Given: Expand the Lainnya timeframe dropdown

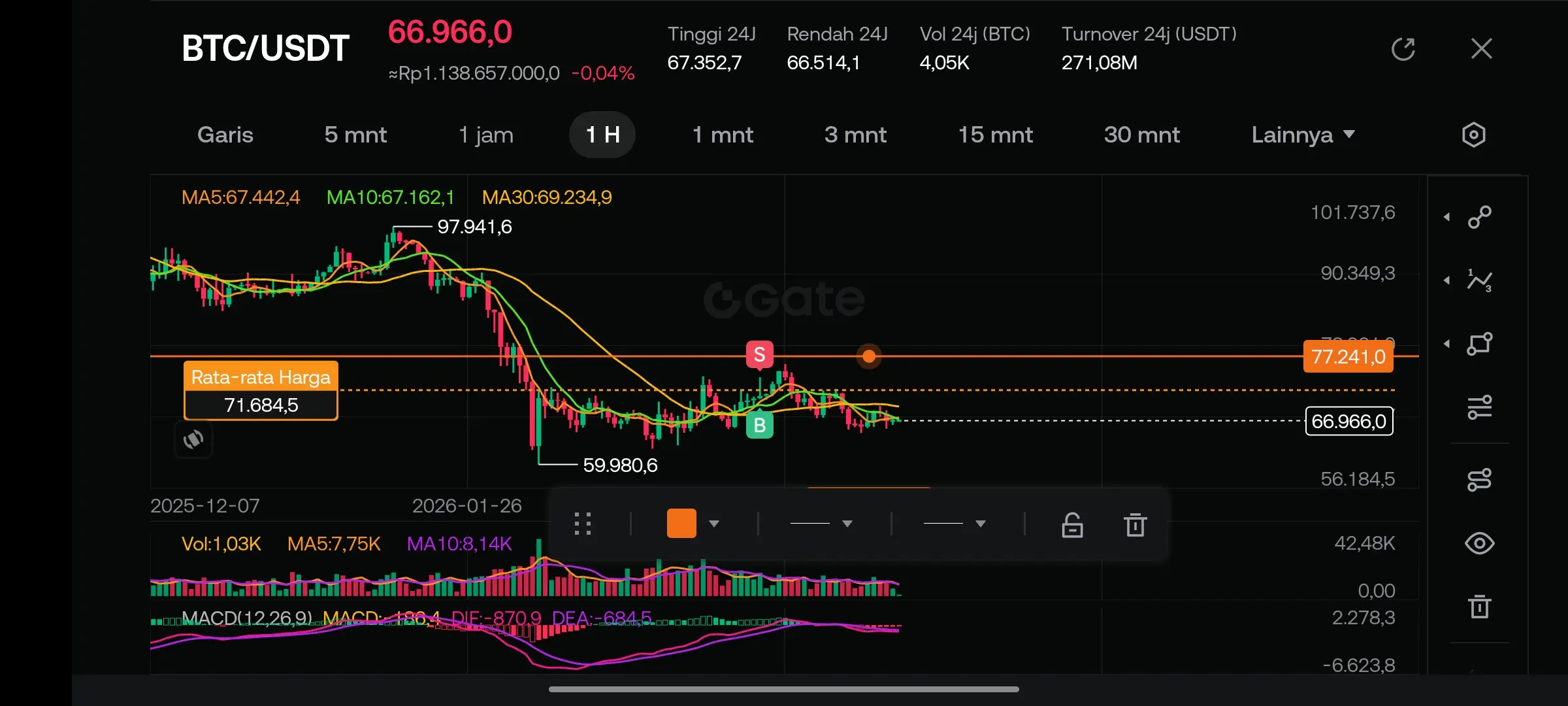Looking at the screenshot, I should (1302, 135).
